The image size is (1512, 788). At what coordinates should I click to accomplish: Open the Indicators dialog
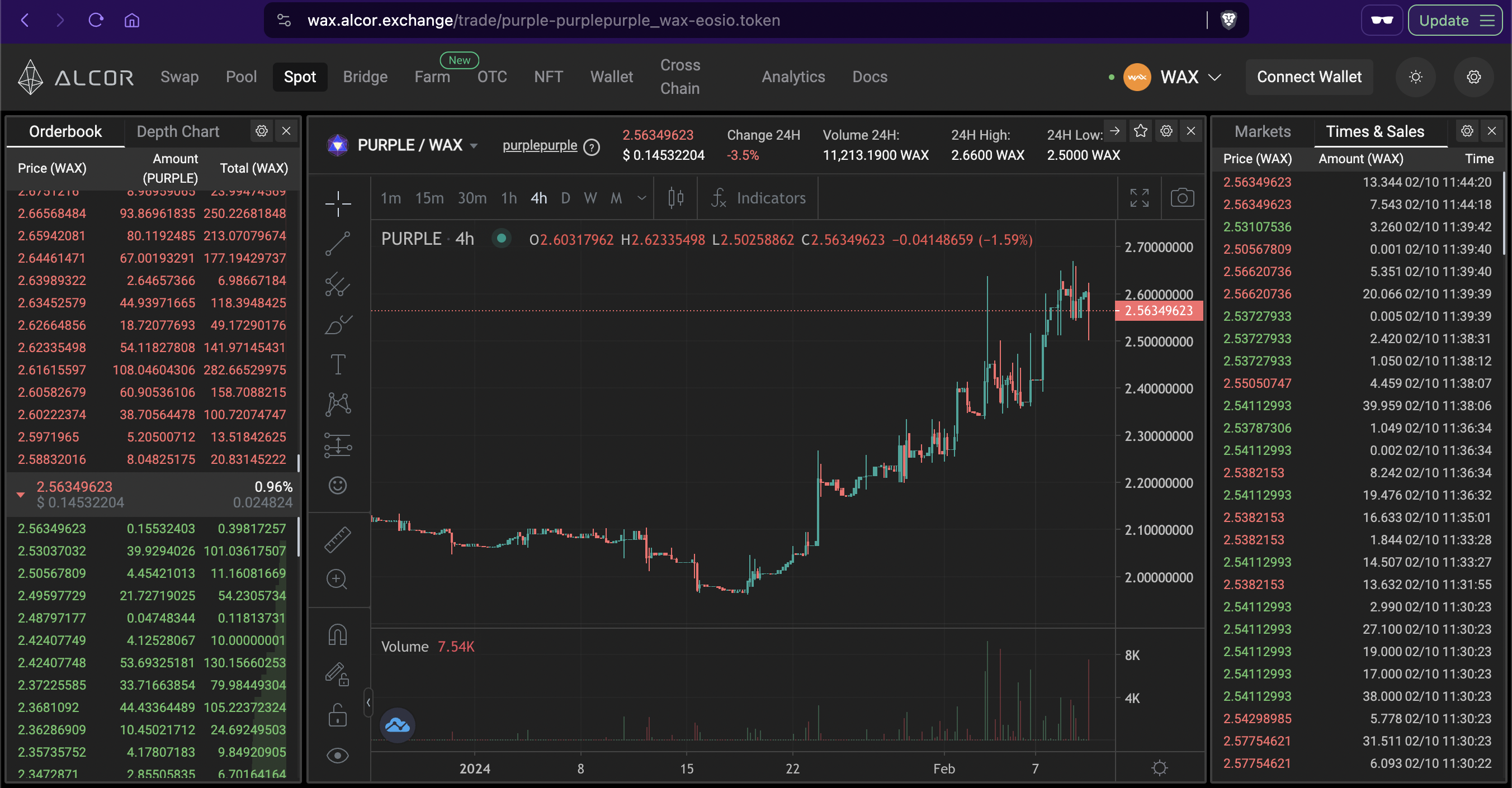tap(758, 198)
